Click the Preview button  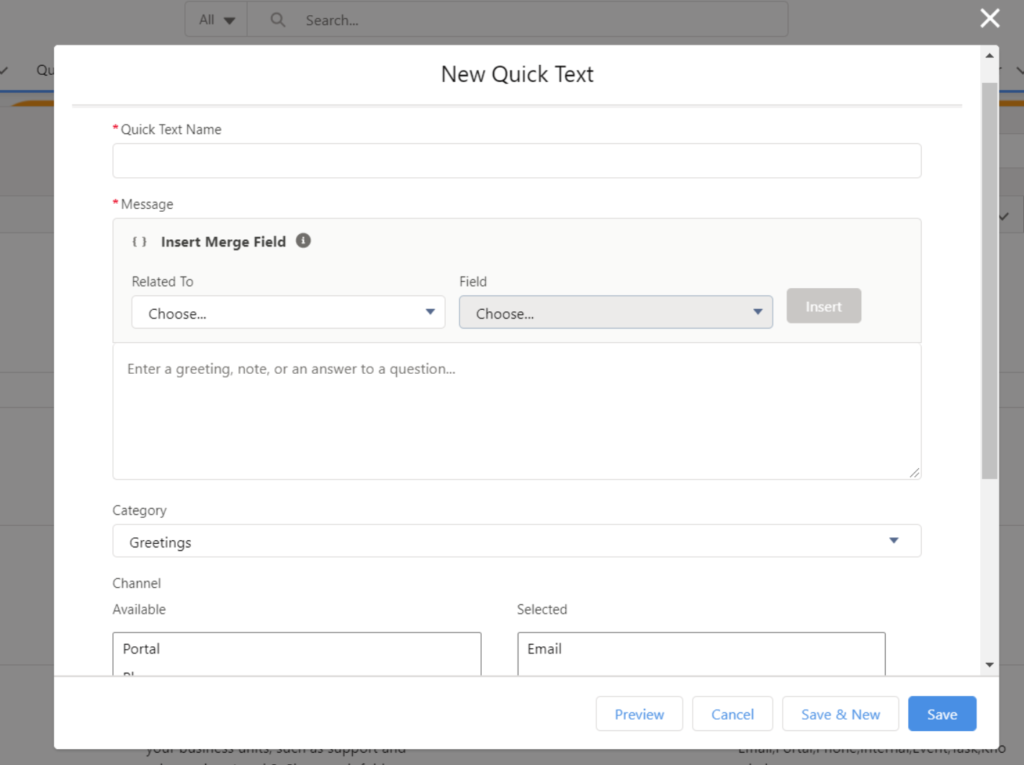[639, 713]
